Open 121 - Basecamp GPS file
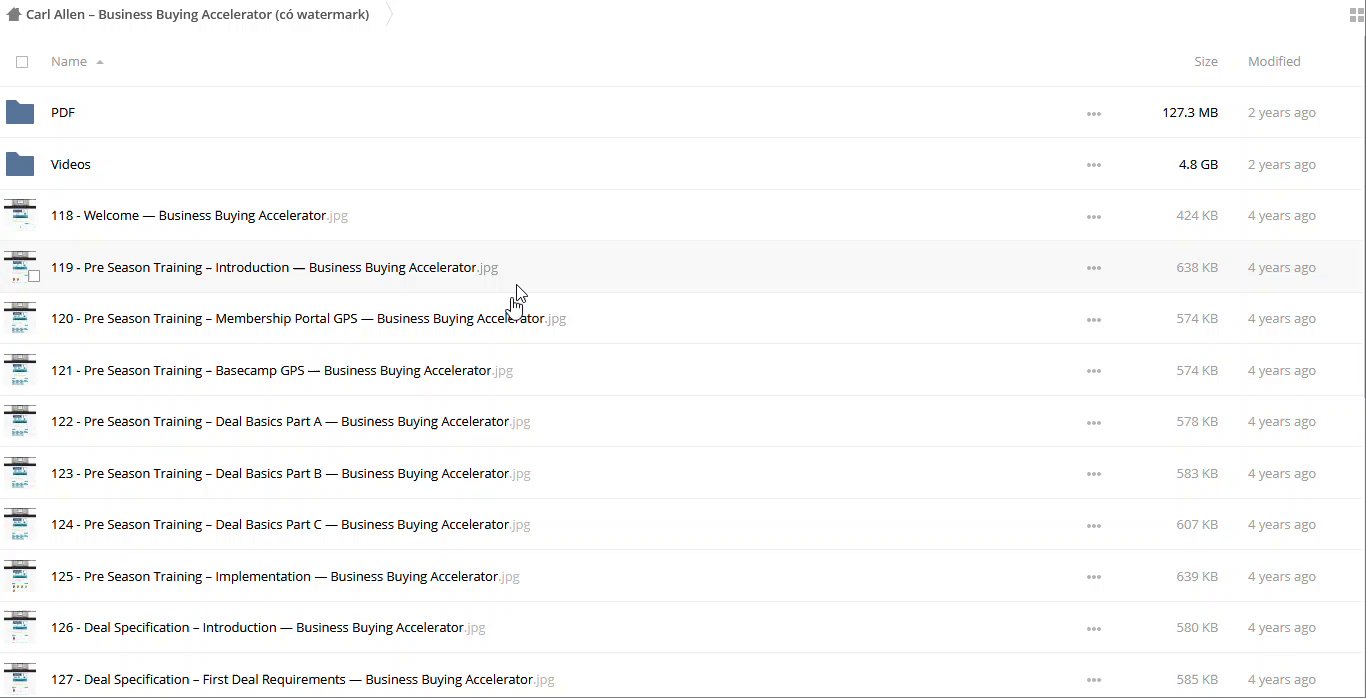Screen dimensions: 1366x698 tap(282, 370)
